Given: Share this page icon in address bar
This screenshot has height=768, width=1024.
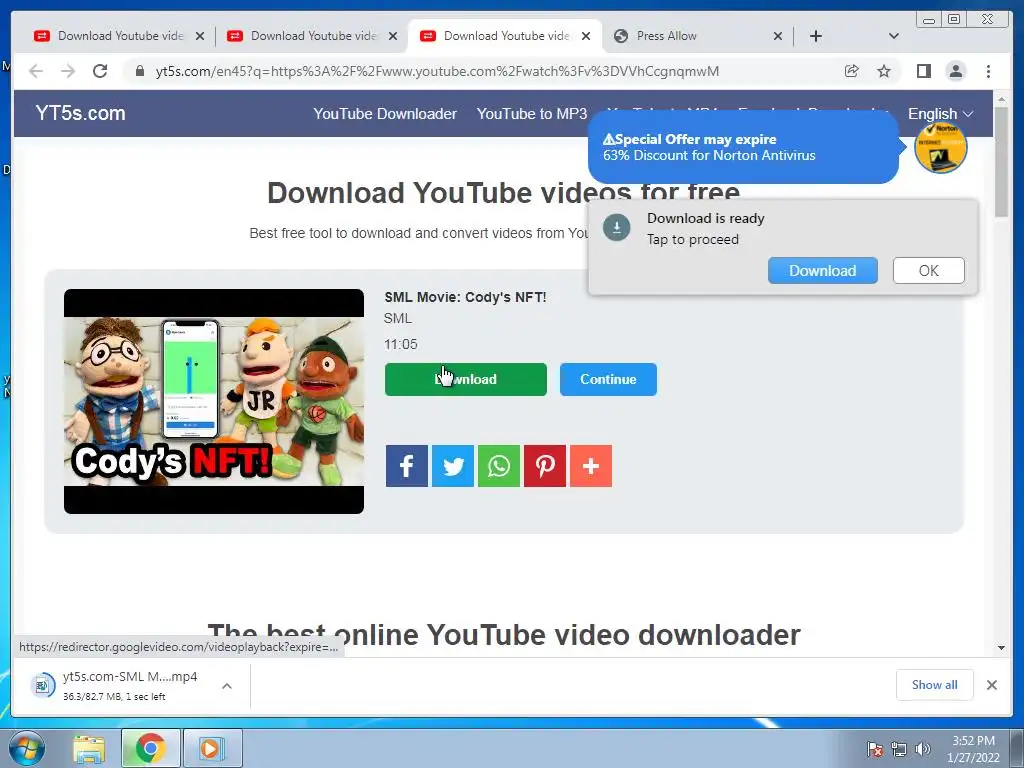Looking at the screenshot, I should (x=852, y=71).
